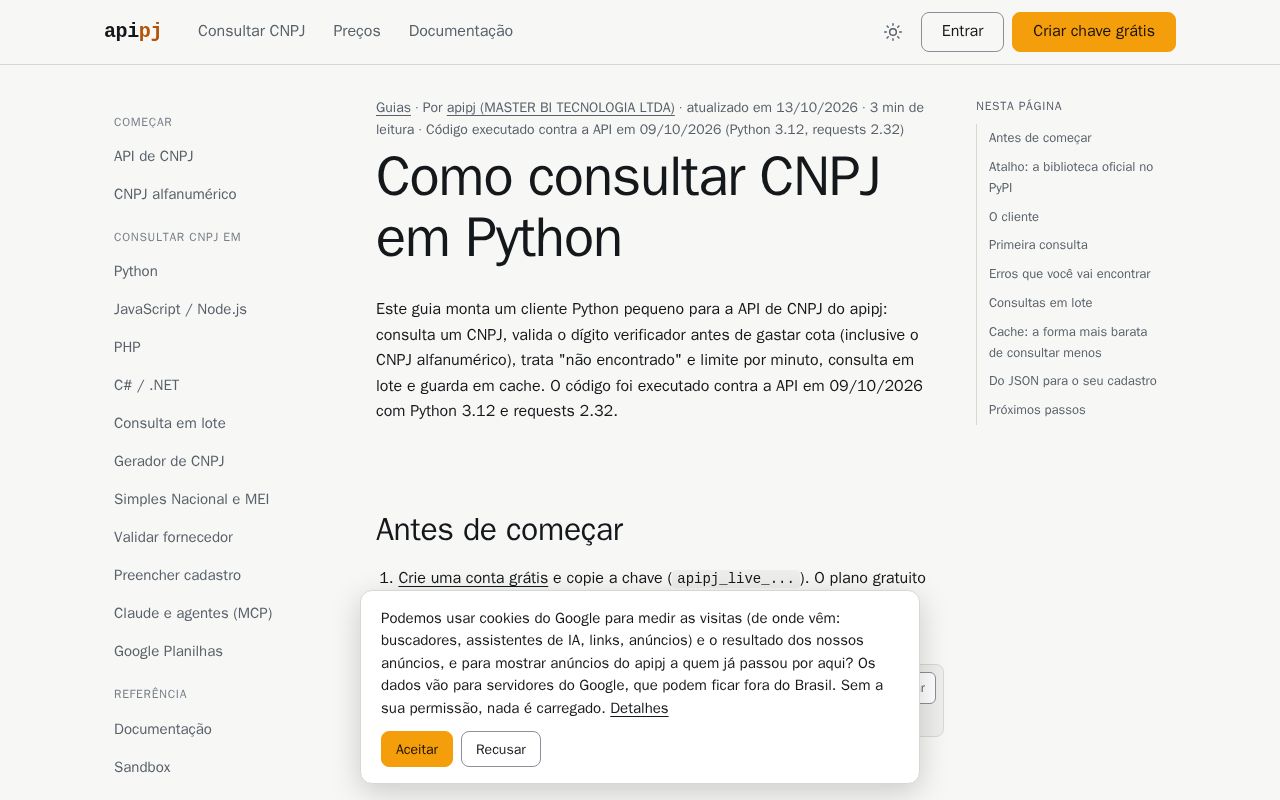Open the apipj (MASTER BI TECNOLOGIA LTDA) author link
The image size is (1280, 800).
[561, 107]
